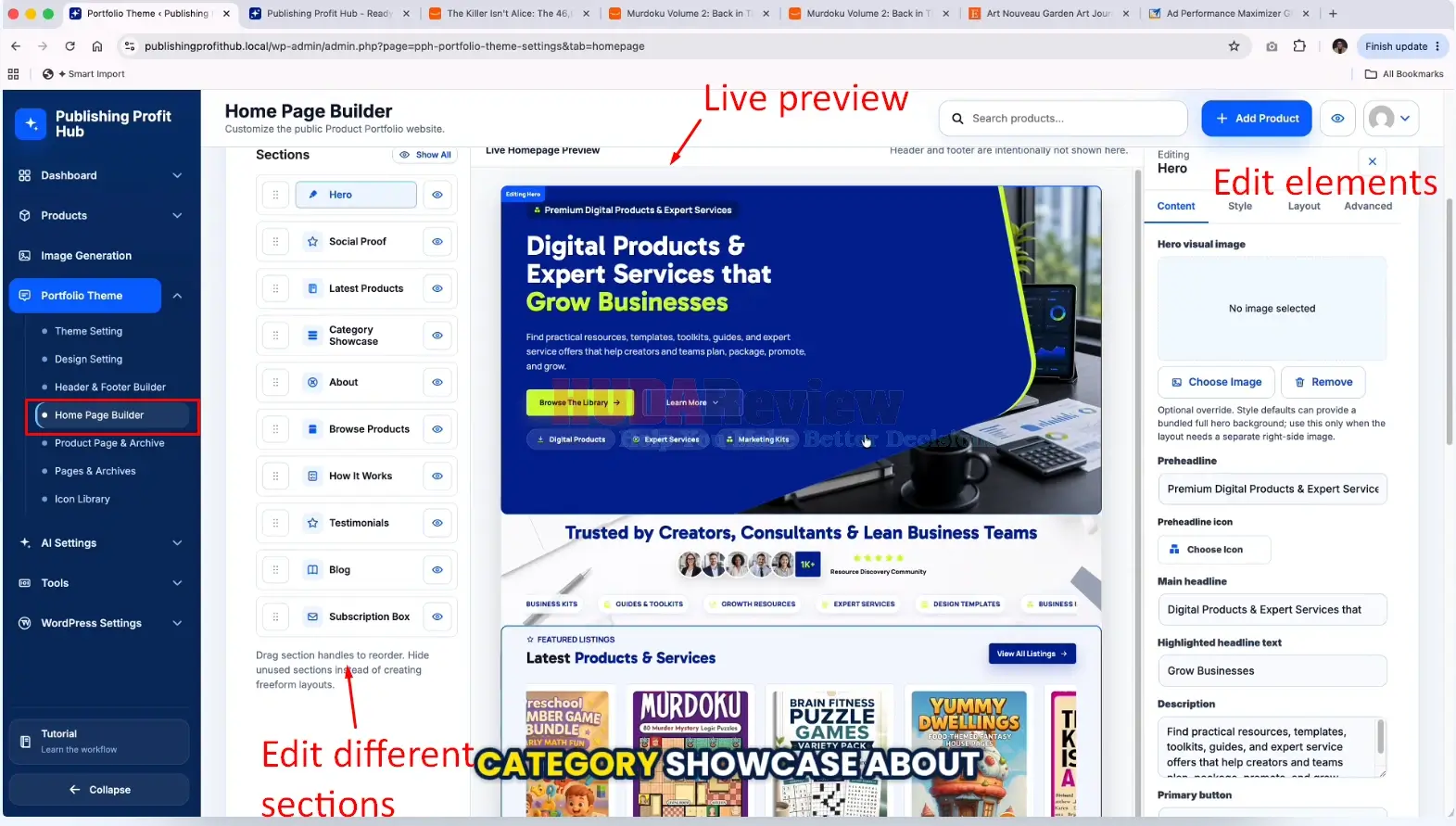Switch to the Advanced tab
Image resolution: width=1456 pixels, height=826 pixels.
pos(1368,207)
